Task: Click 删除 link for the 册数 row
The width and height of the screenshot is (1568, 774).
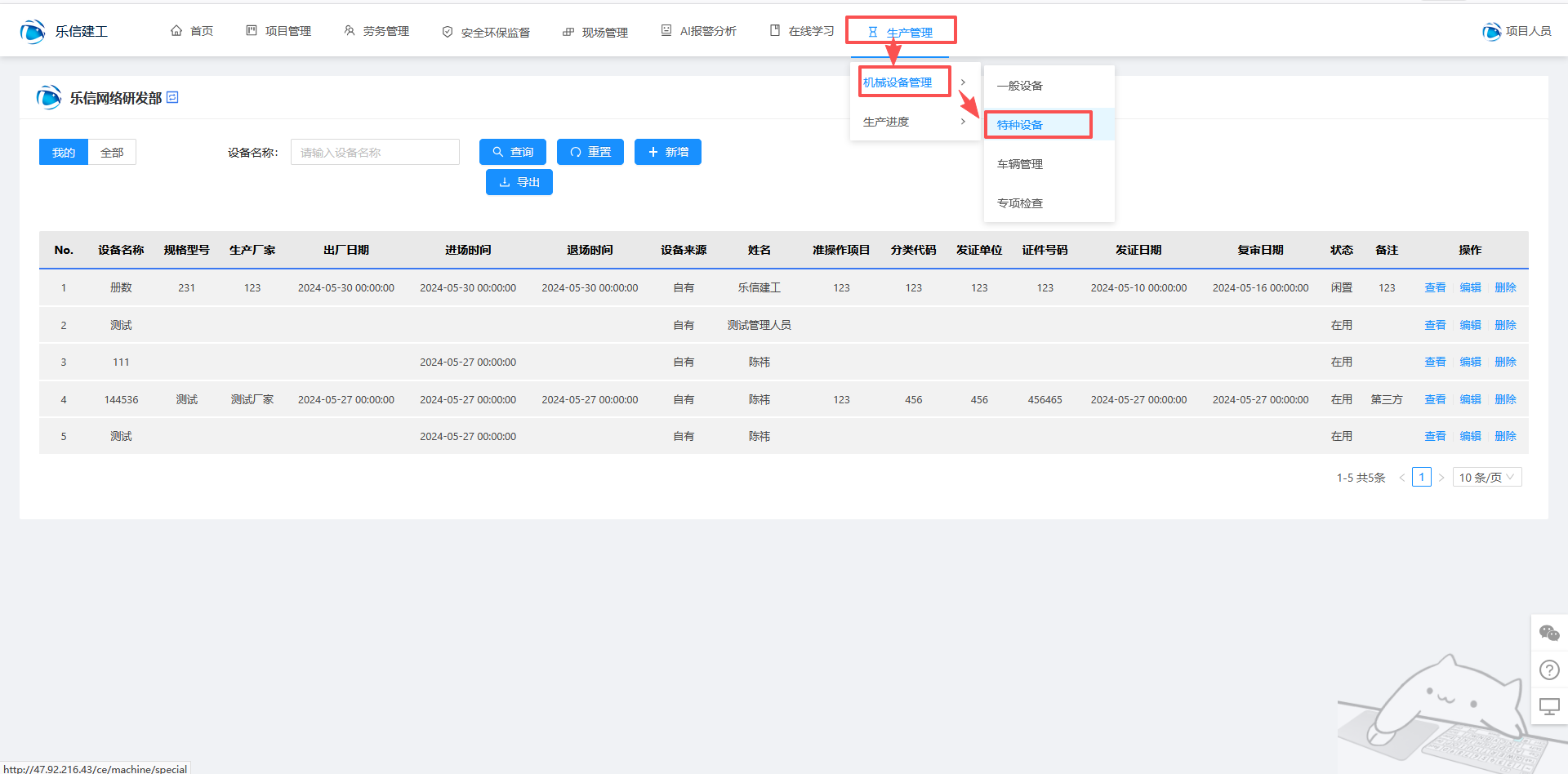Action: (x=1505, y=287)
